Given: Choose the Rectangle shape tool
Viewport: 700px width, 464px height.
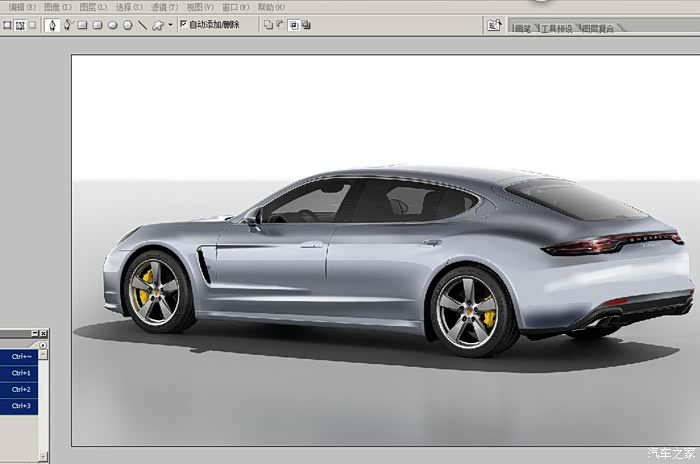Looking at the screenshot, I should pyautogui.click(x=83, y=25).
